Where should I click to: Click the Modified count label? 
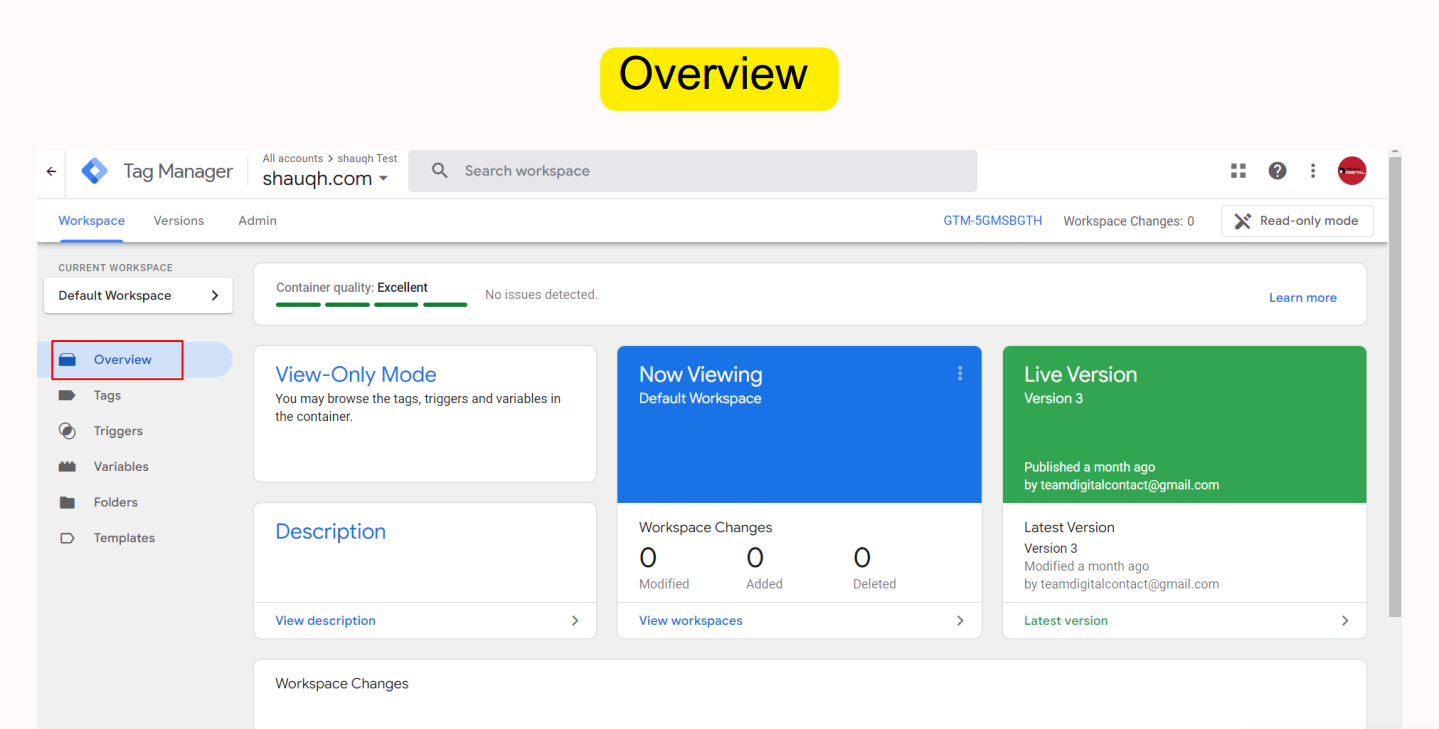pyautogui.click(x=664, y=584)
